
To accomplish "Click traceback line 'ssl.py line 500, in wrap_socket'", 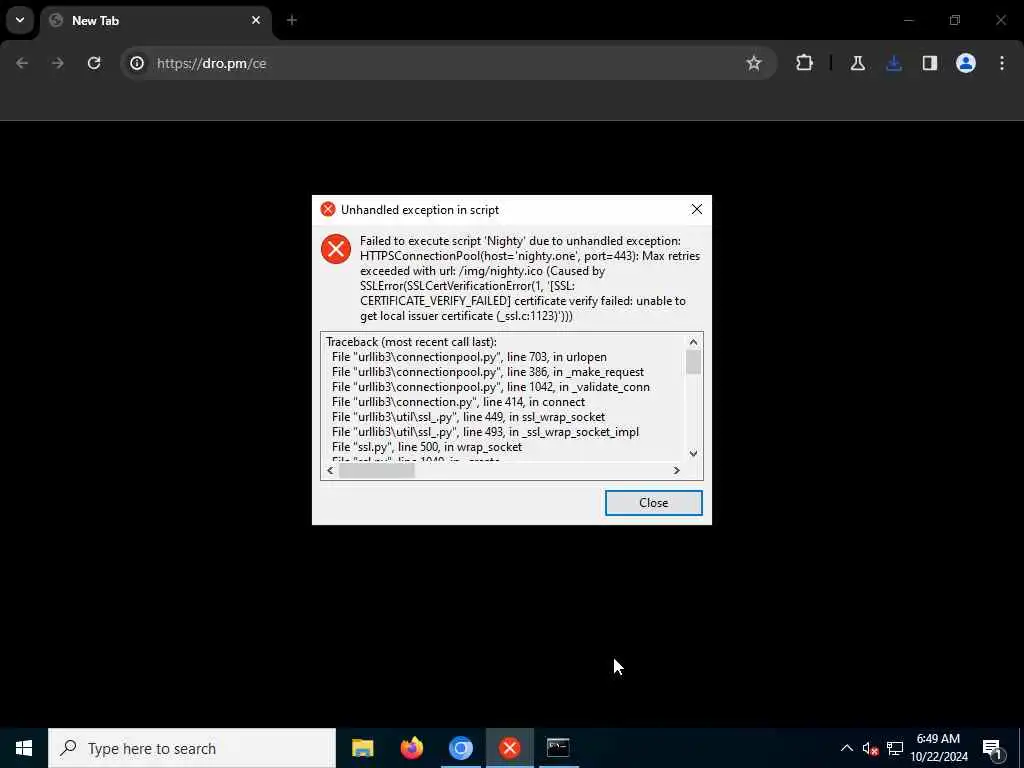I will 426,447.
